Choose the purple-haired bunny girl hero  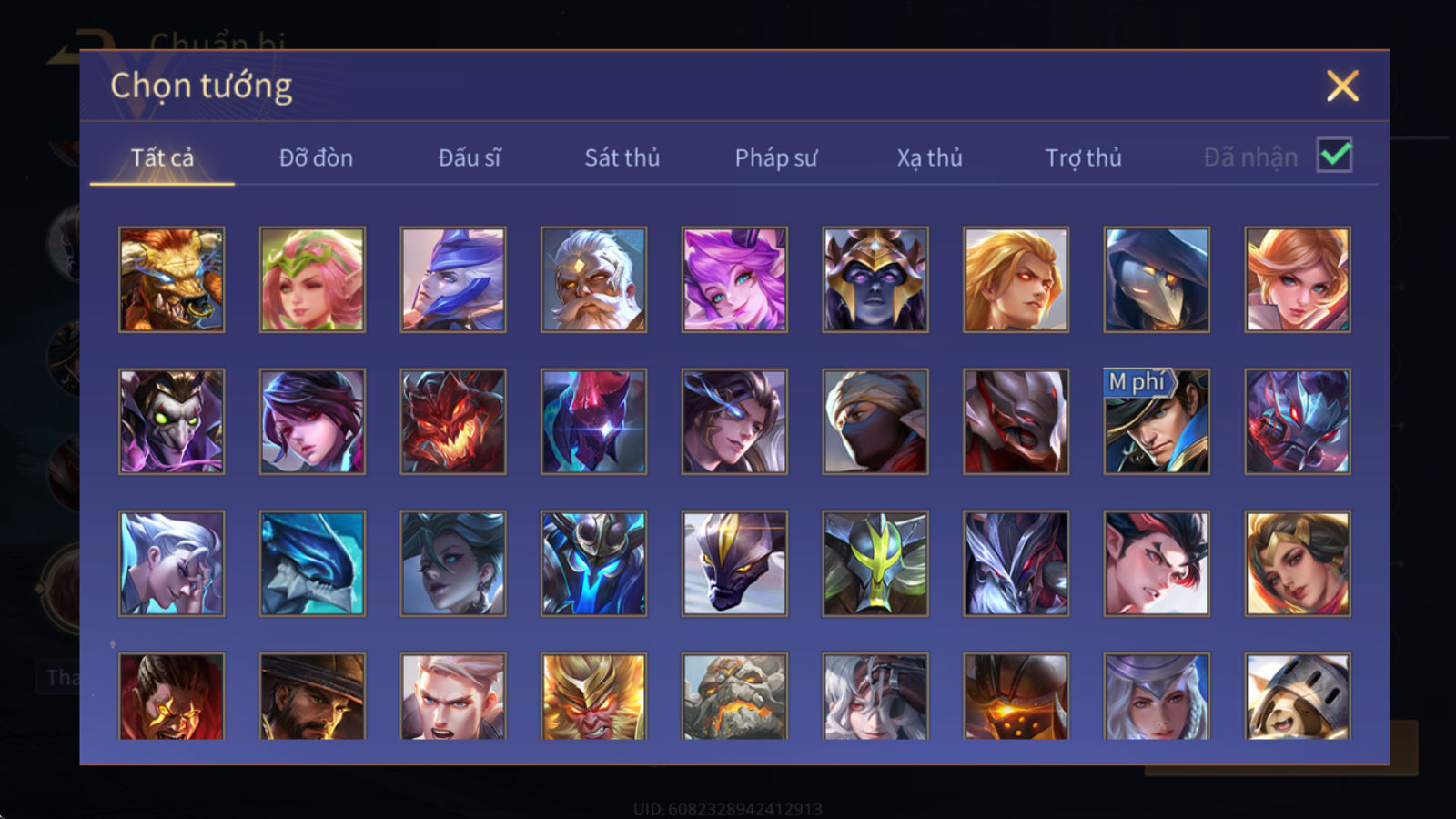click(734, 279)
